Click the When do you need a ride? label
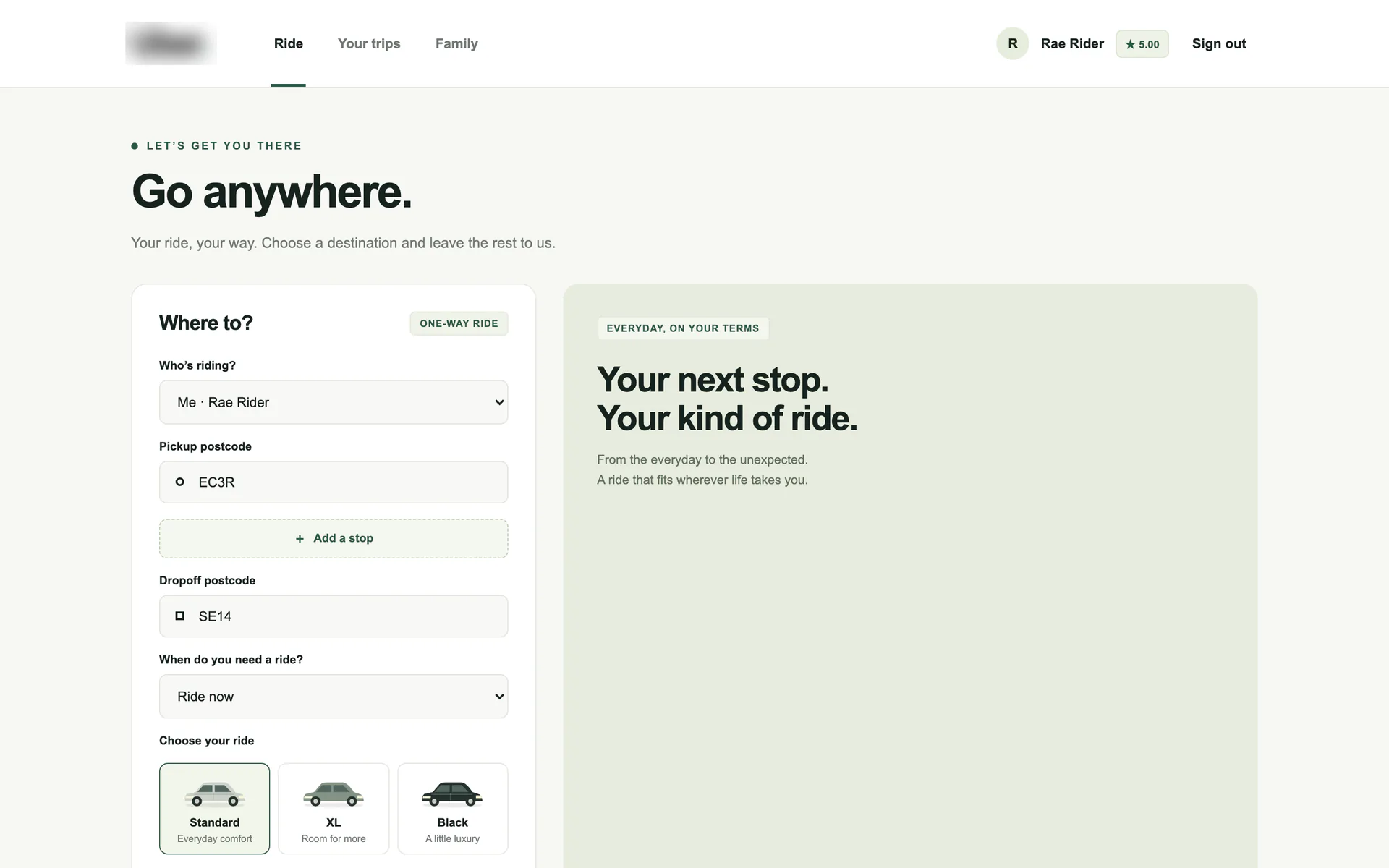This screenshot has height=868, width=1389. (x=231, y=660)
